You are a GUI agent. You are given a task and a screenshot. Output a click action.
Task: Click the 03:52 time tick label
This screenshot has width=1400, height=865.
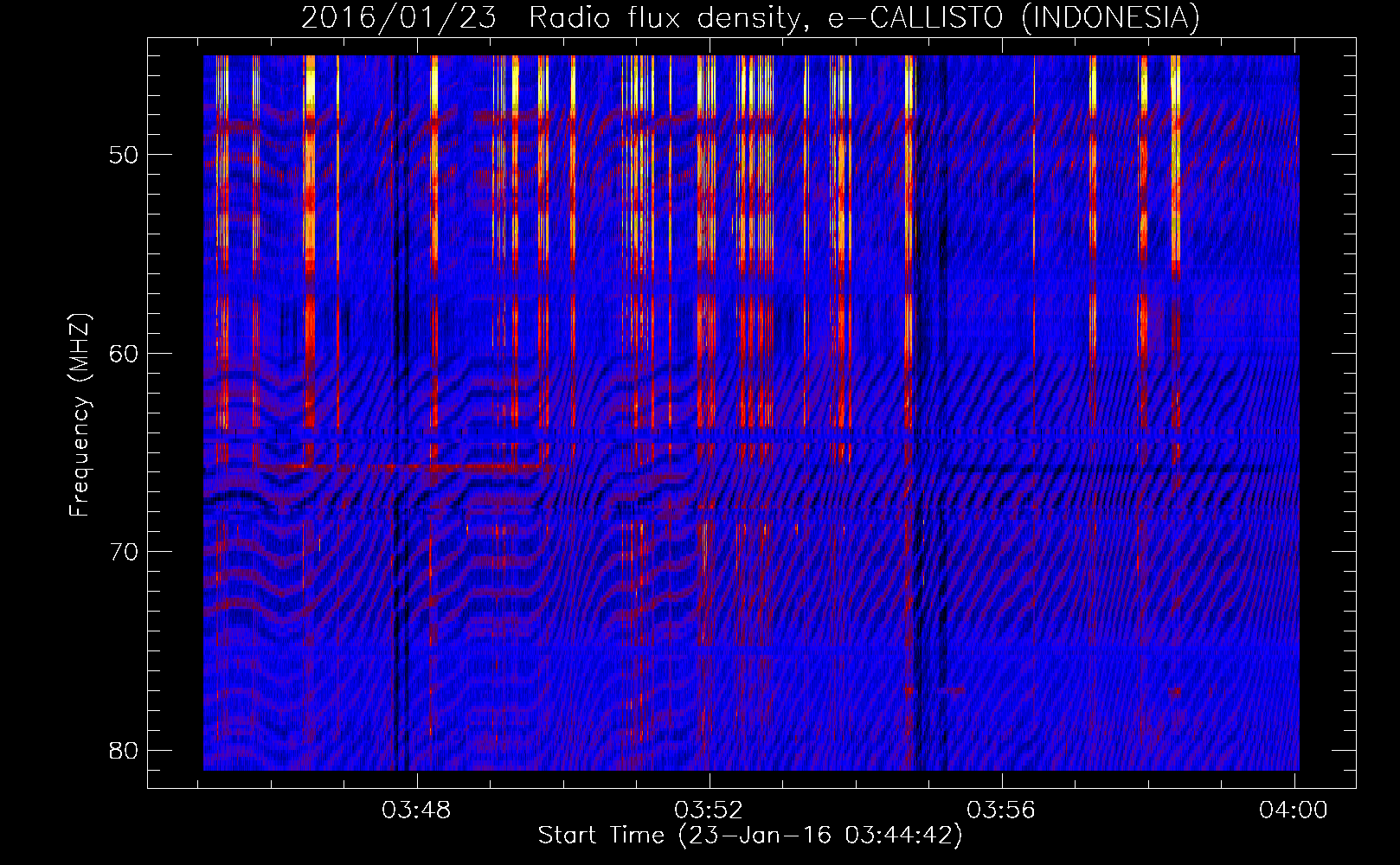pos(709,811)
